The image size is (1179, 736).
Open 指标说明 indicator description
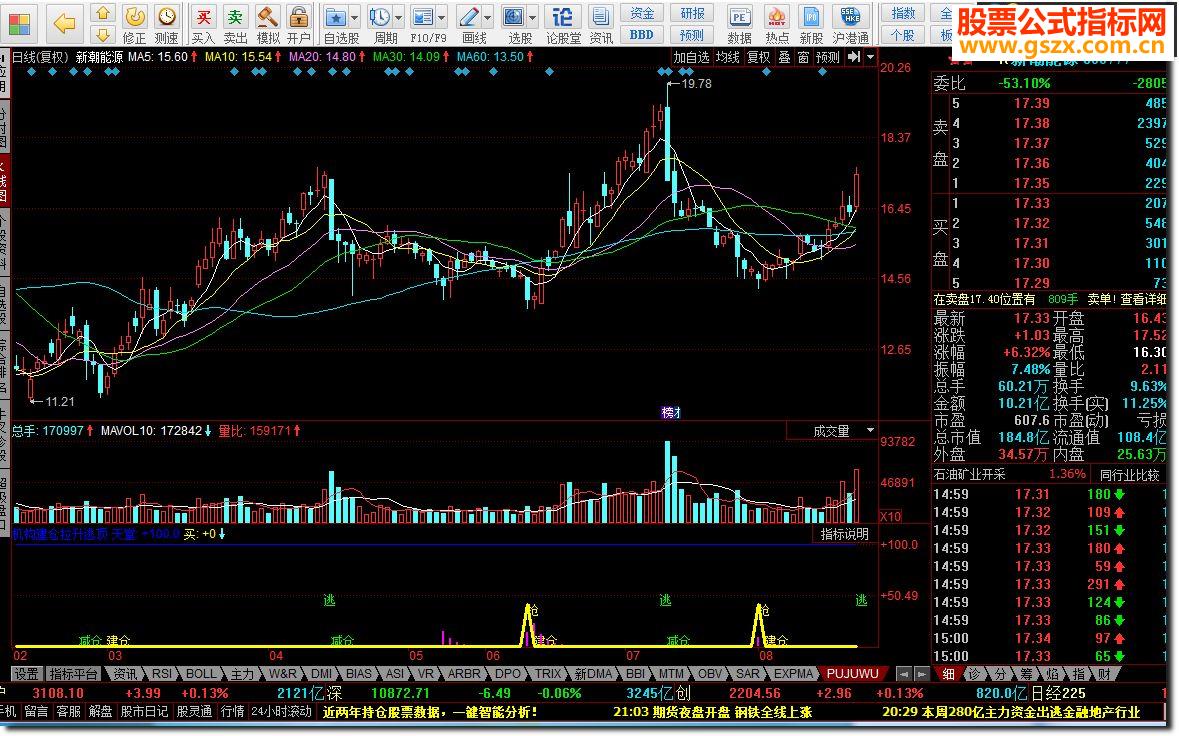pyautogui.click(x=844, y=534)
